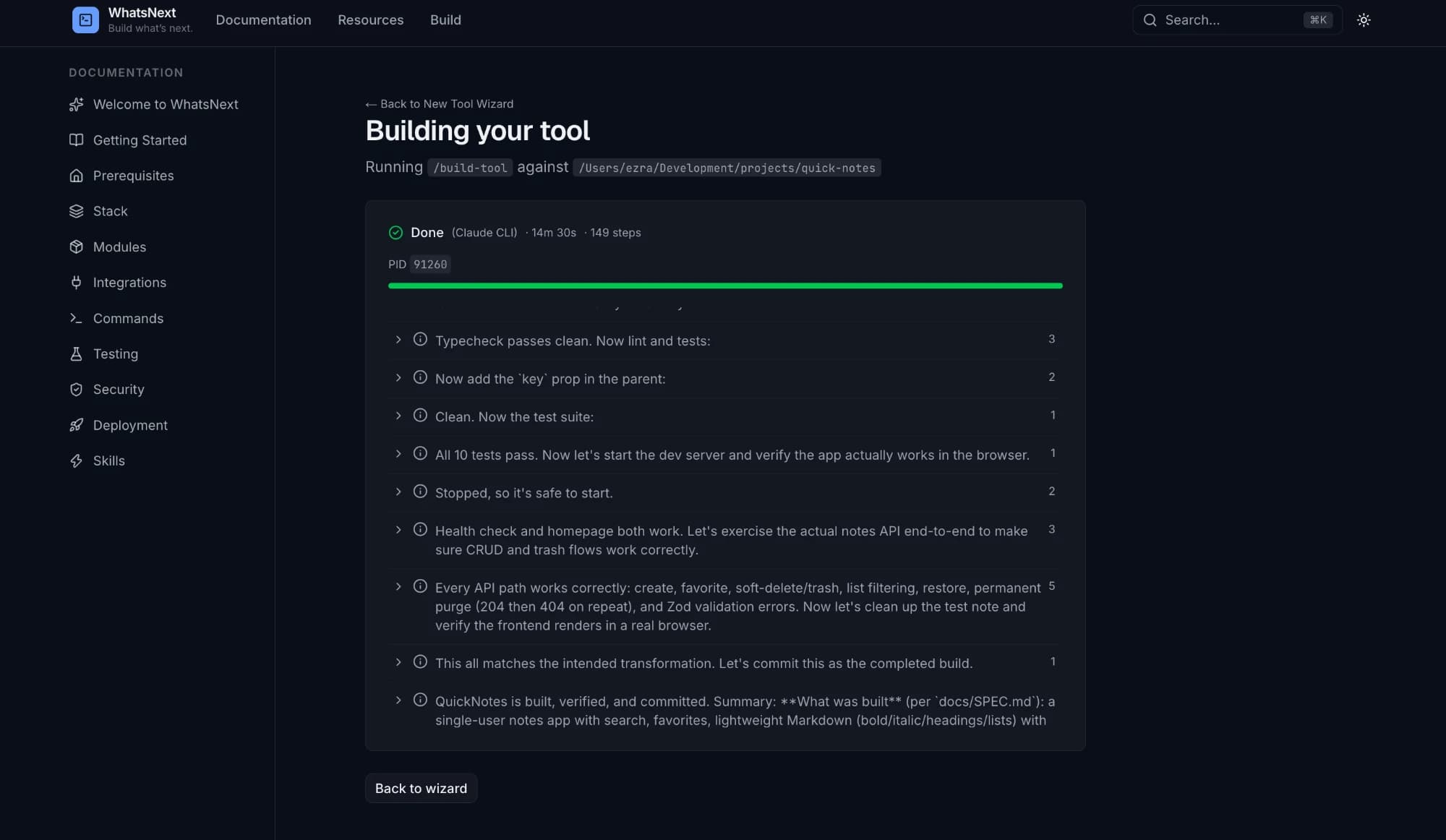Go to the Commands docs page
The image size is (1446, 840).
[128, 318]
